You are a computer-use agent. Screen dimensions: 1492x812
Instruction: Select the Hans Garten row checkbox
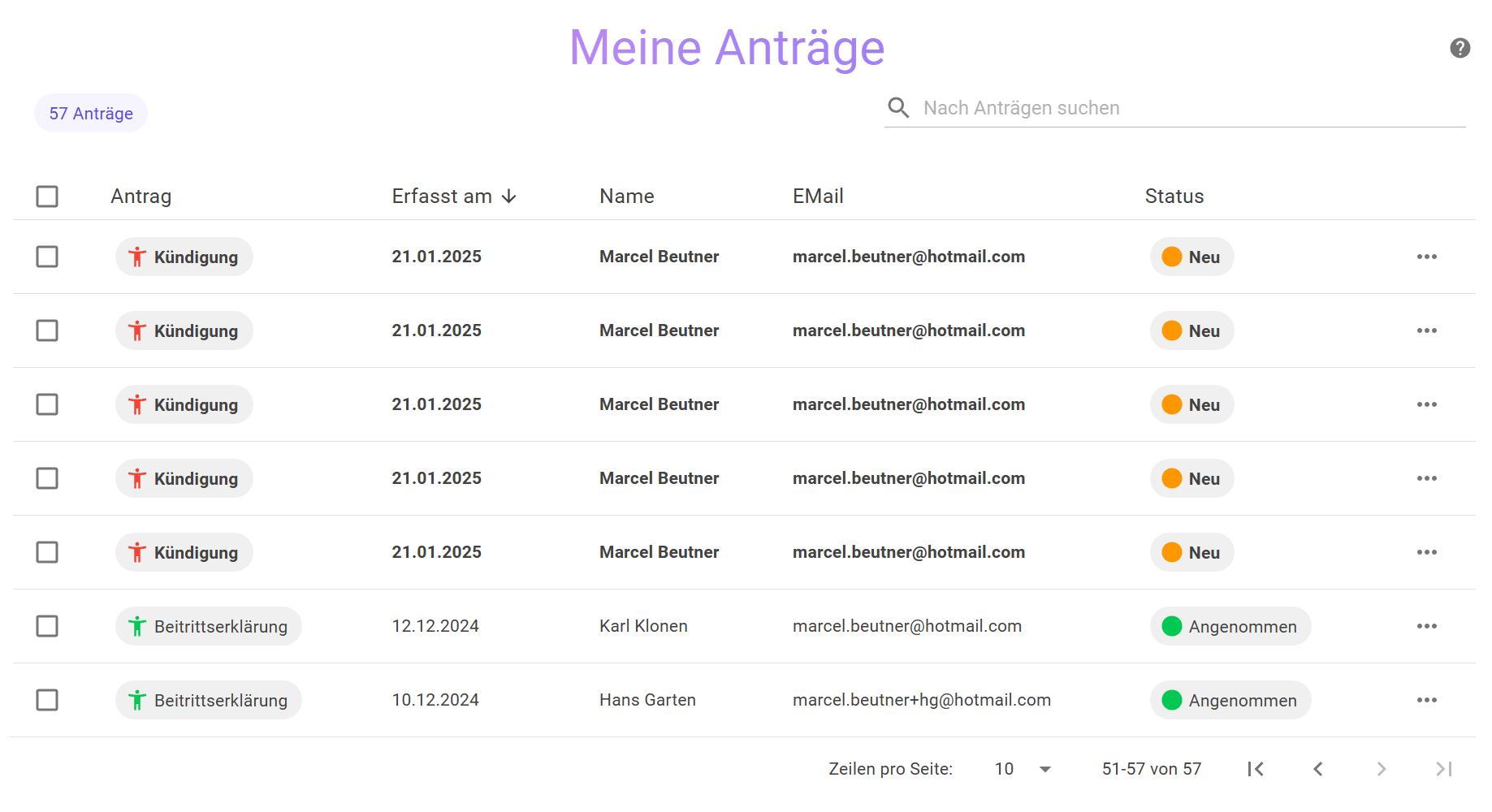pyautogui.click(x=47, y=700)
